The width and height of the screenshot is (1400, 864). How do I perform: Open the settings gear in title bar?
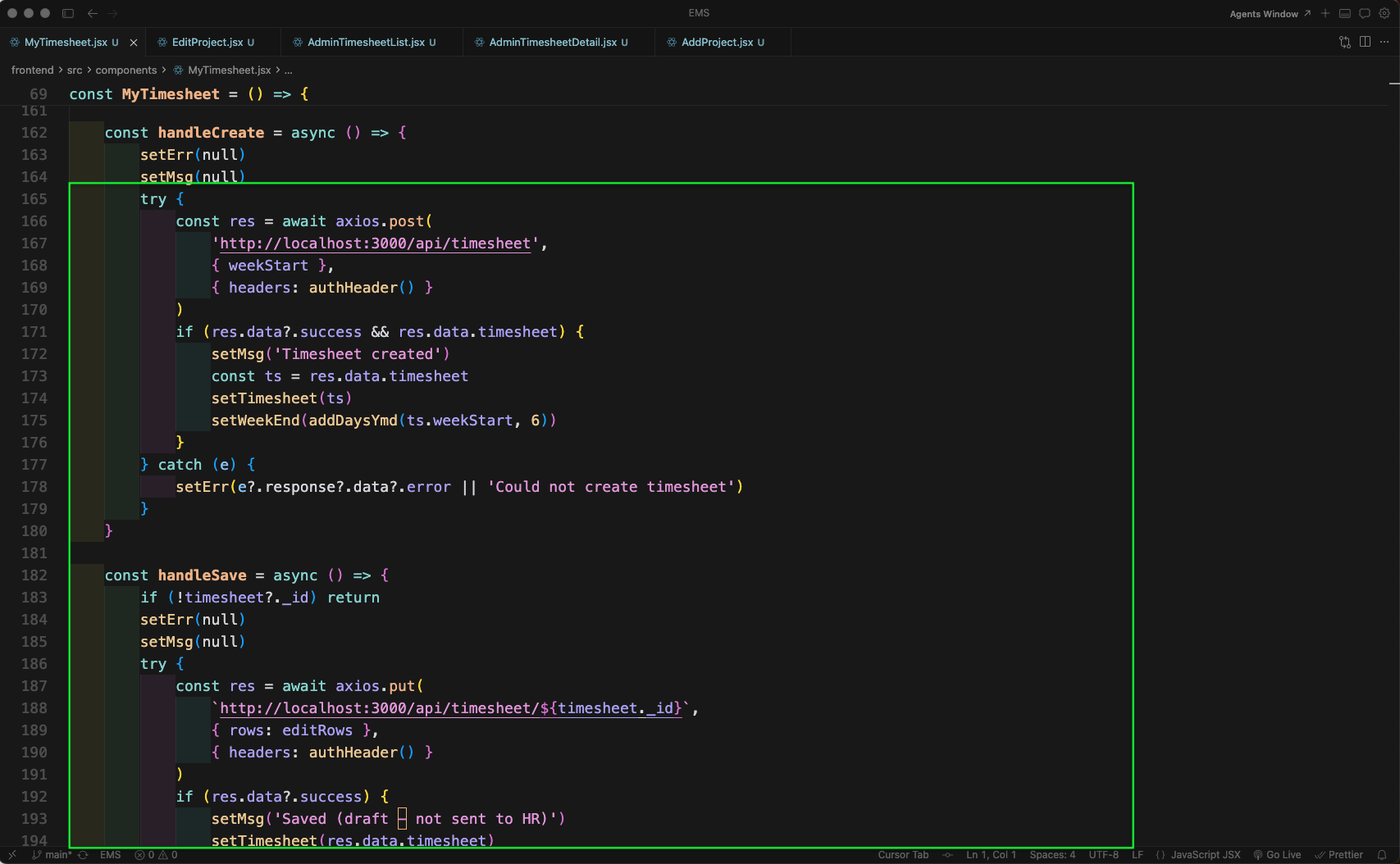pyautogui.click(x=1384, y=14)
